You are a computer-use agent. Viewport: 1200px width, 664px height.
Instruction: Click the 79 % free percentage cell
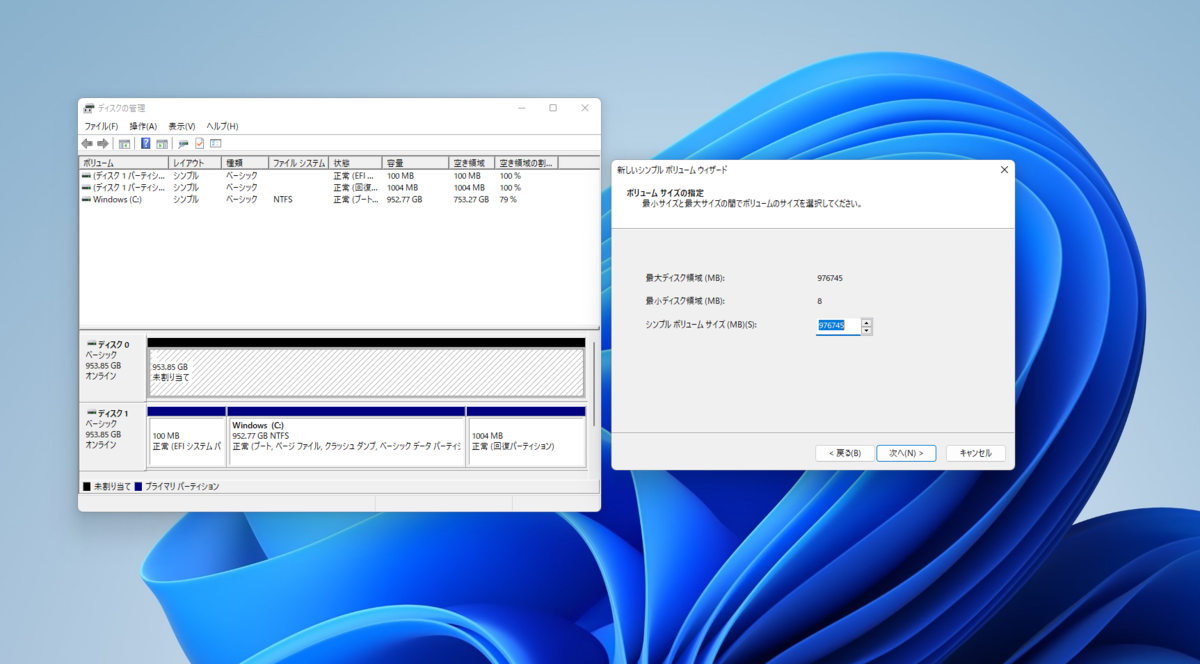[508, 199]
